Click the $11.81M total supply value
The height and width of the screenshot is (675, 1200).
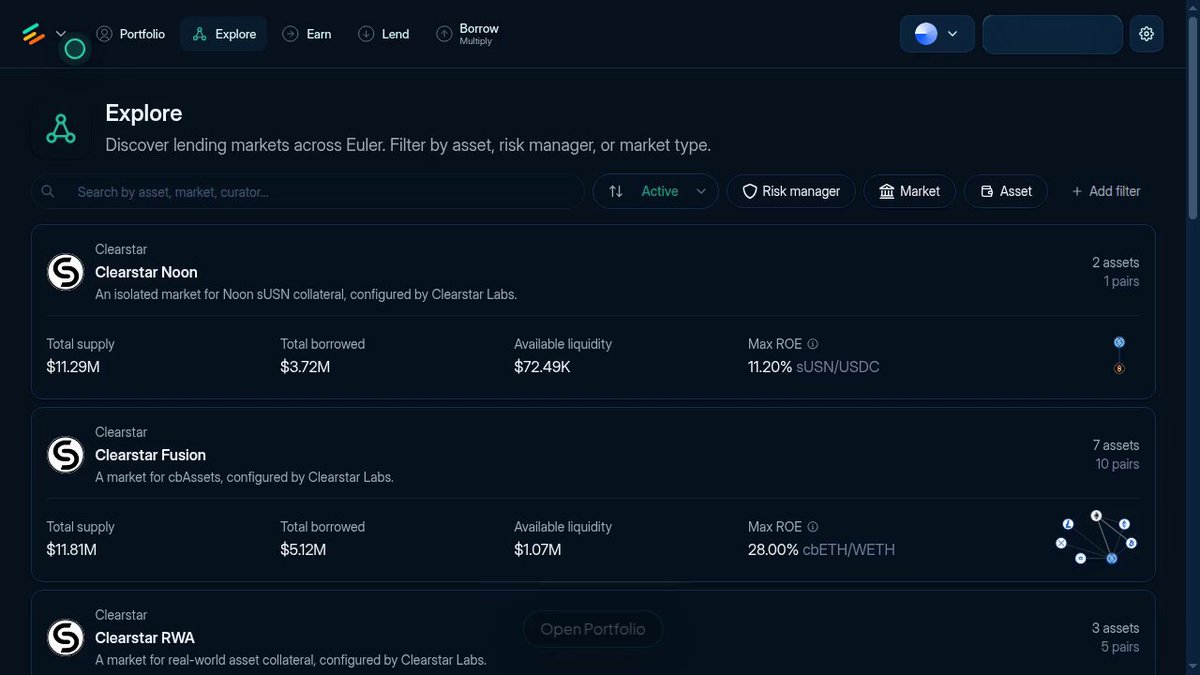coord(71,550)
